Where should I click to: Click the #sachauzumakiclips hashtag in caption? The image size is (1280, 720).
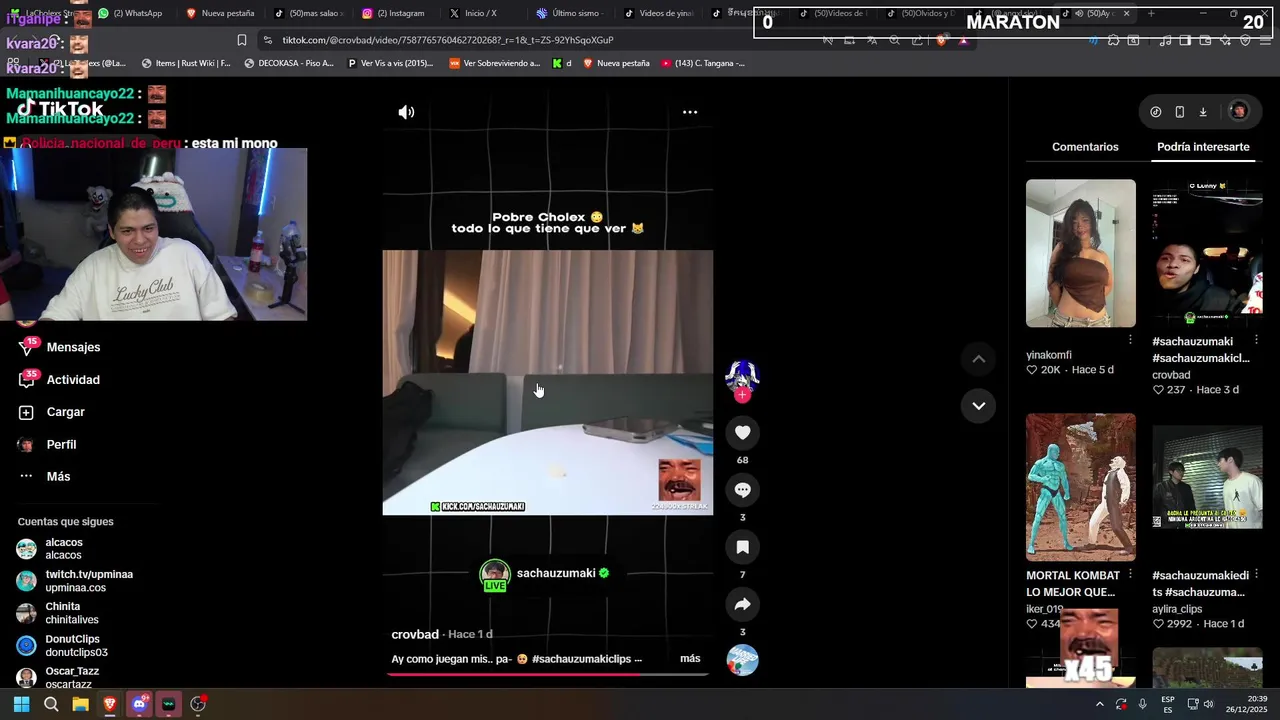pos(582,659)
